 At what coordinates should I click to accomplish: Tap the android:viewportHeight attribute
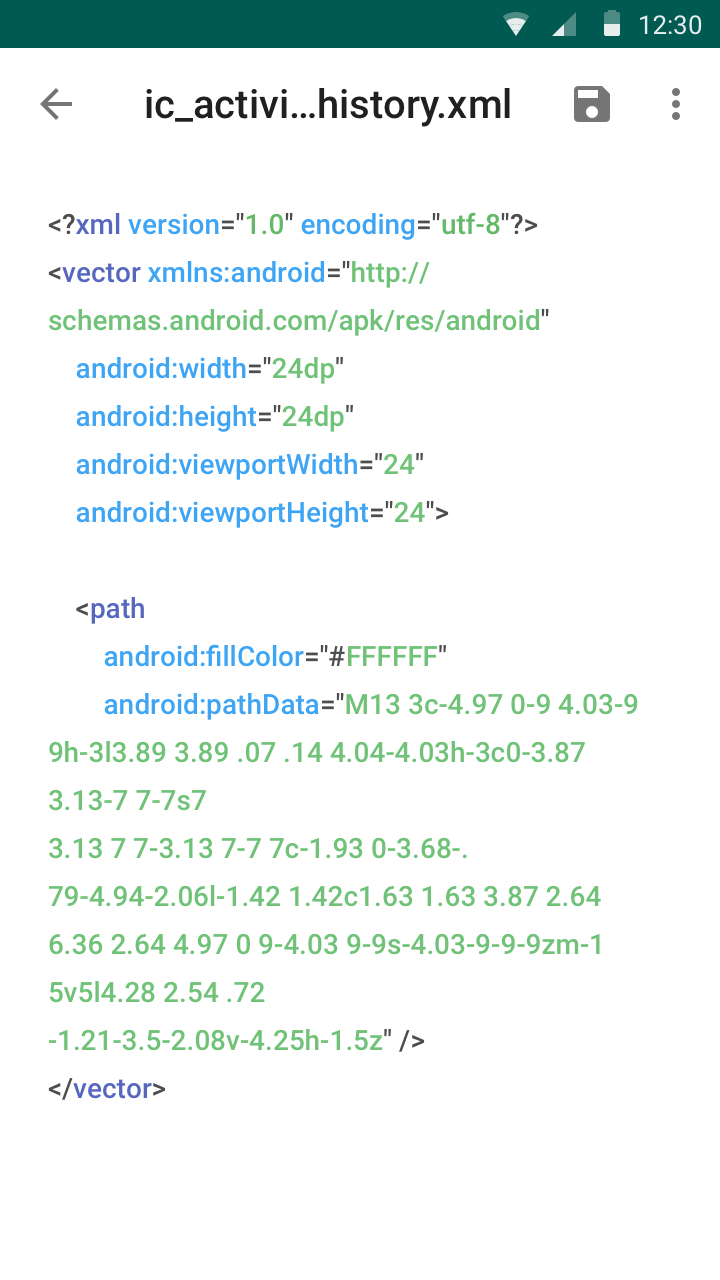pos(223,513)
